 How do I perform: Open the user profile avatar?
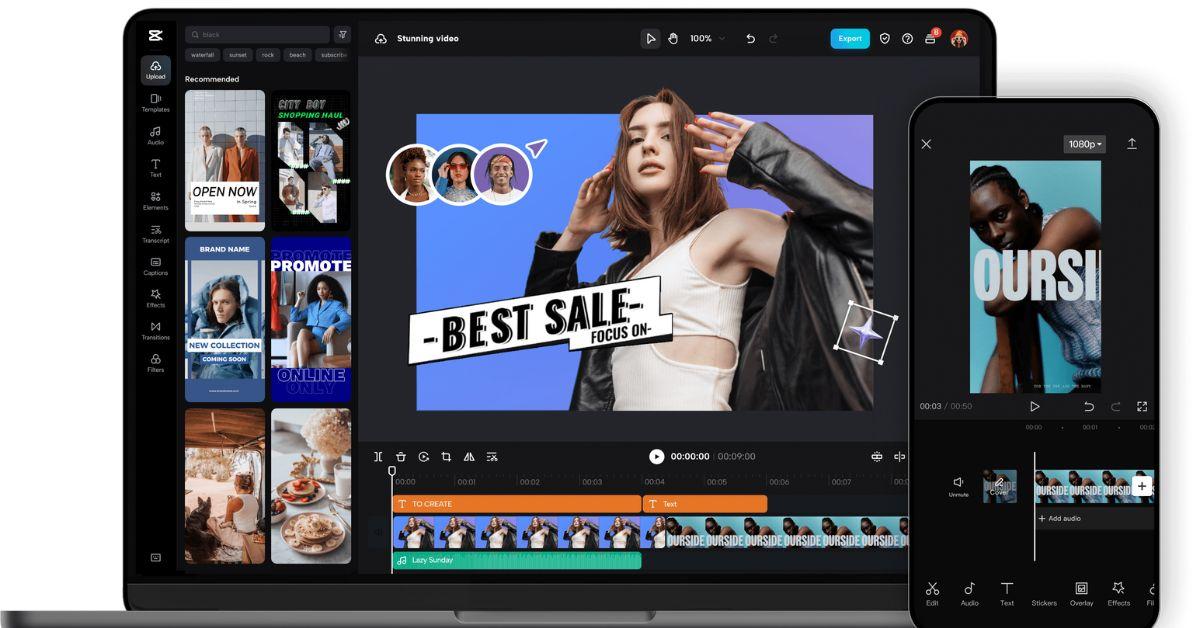pos(959,39)
